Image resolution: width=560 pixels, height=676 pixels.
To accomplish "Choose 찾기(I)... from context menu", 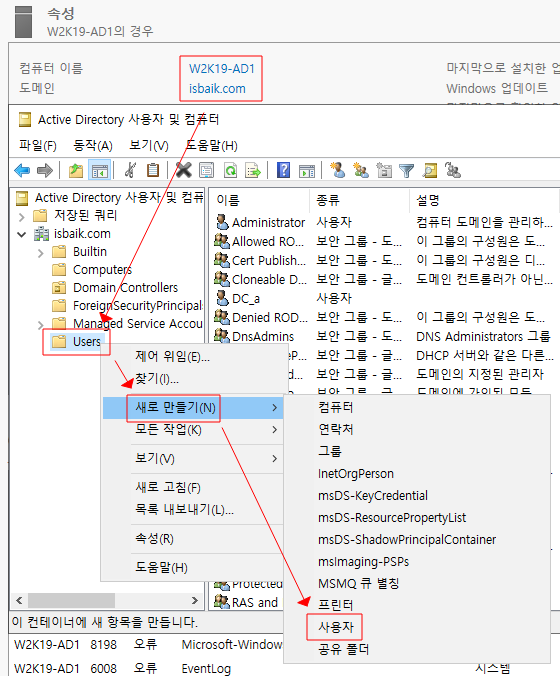I will pos(157,379).
